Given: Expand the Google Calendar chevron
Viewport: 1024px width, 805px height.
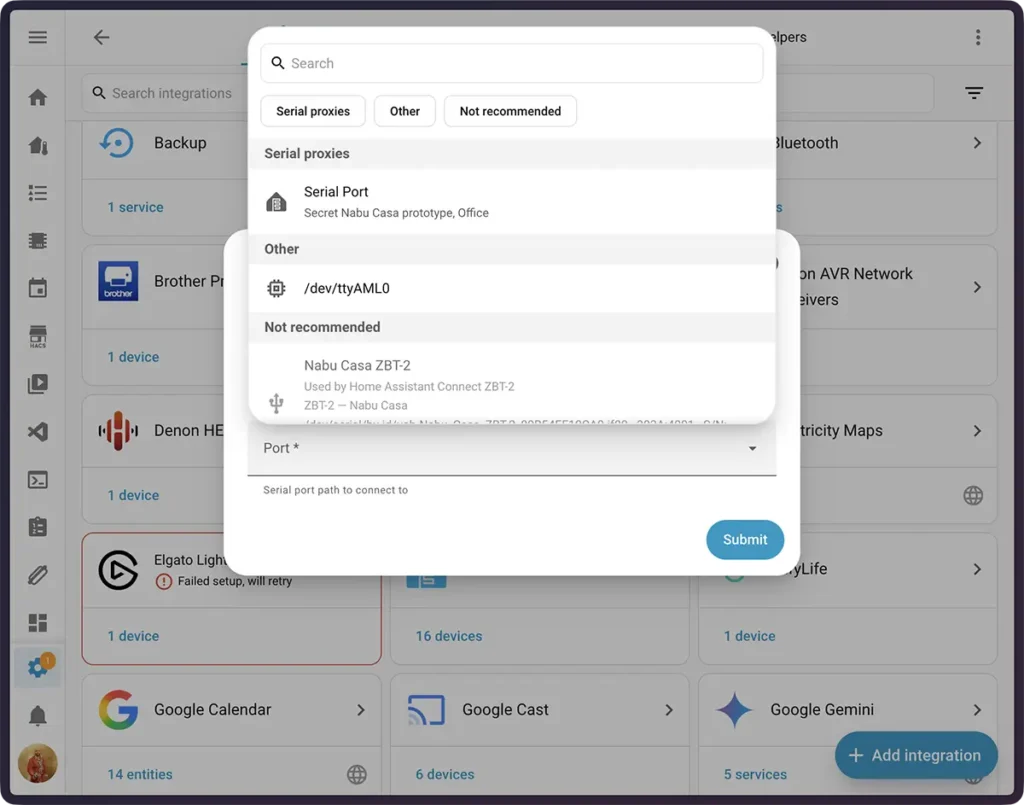Looking at the screenshot, I should coord(360,710).
